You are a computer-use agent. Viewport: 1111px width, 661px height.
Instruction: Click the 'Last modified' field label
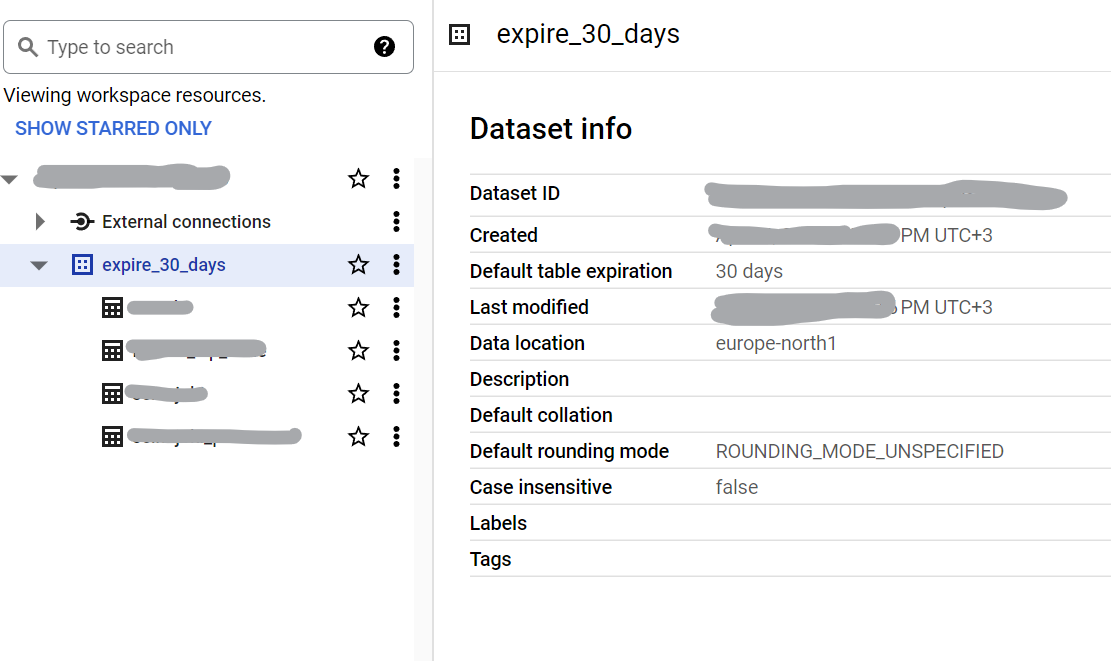click(529, 307)
